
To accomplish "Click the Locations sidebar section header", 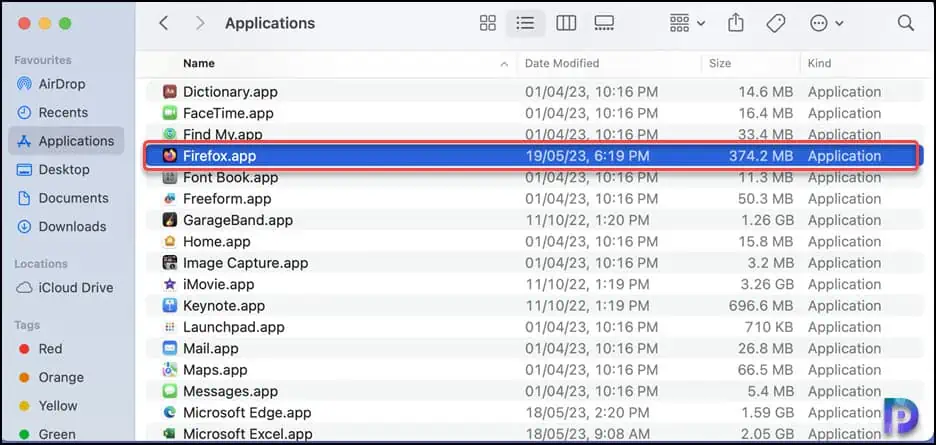I will 41,264.
